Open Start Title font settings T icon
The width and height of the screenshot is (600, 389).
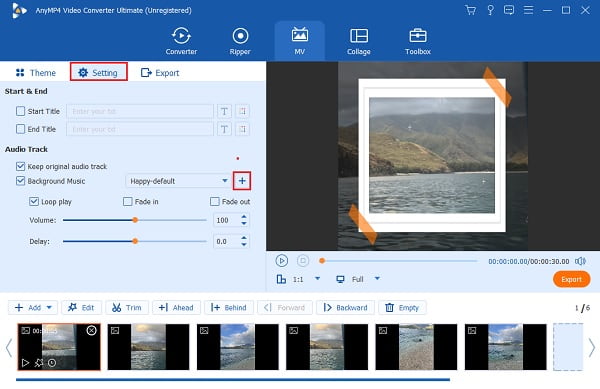(x=224, y=111)
